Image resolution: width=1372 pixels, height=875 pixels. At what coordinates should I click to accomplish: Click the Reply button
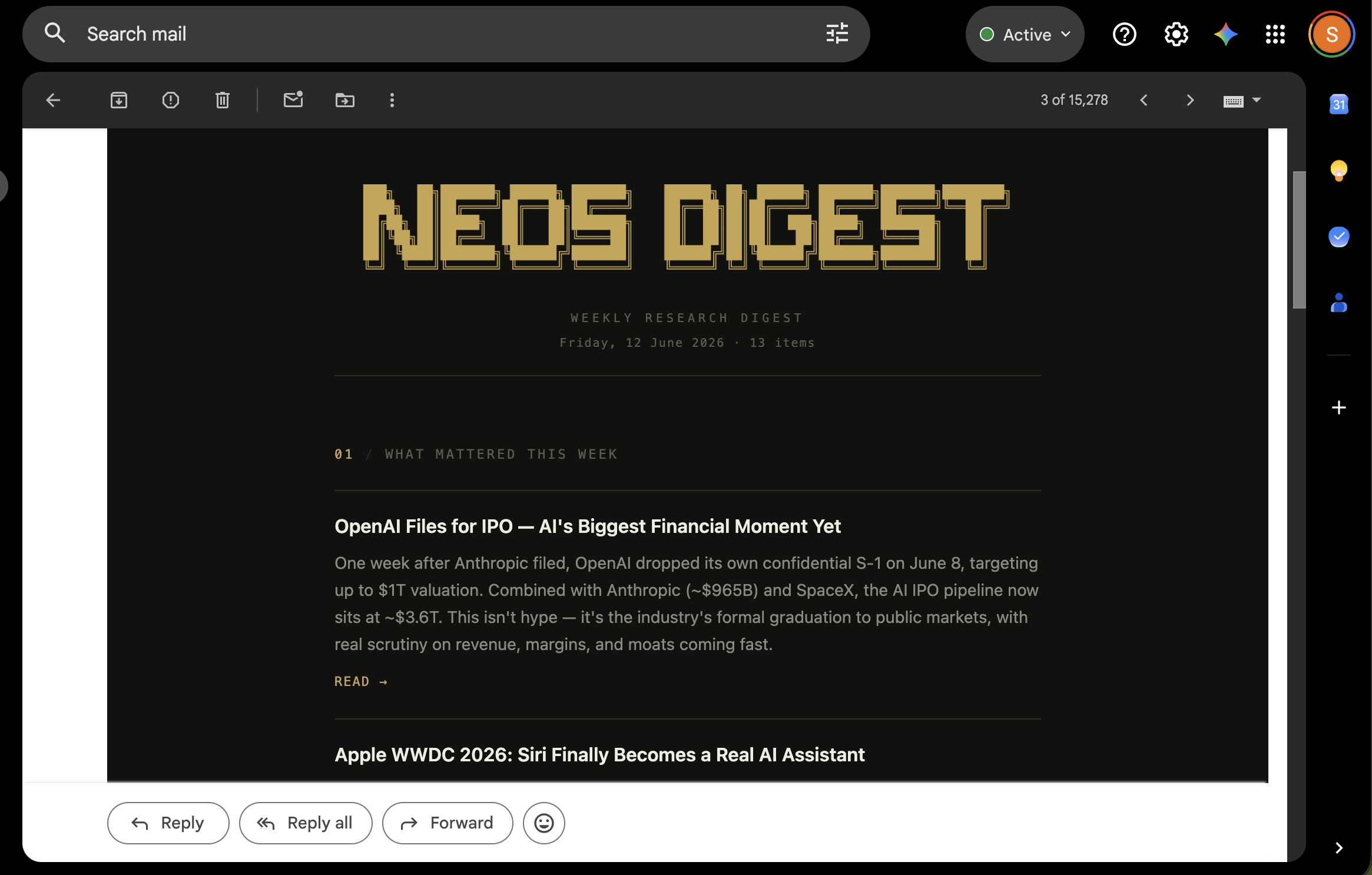click(x=168, y=823)
